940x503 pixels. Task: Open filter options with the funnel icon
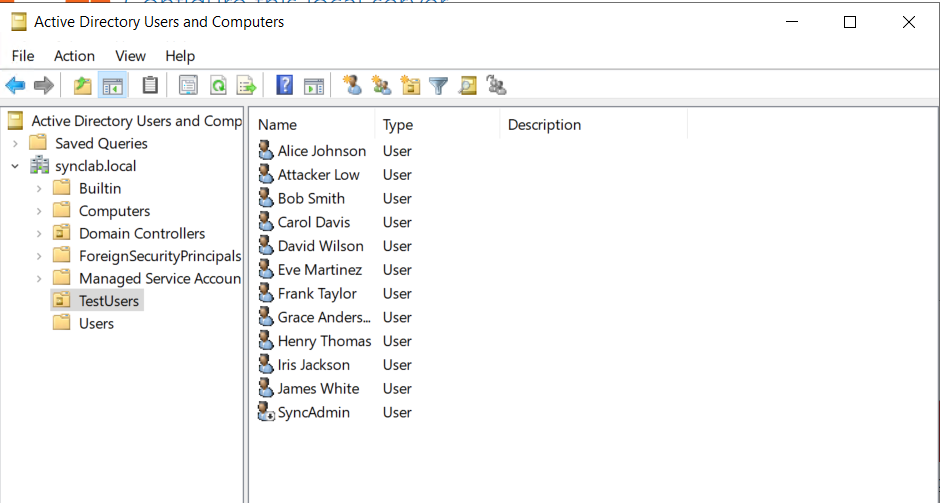click(x=439, y=86)
